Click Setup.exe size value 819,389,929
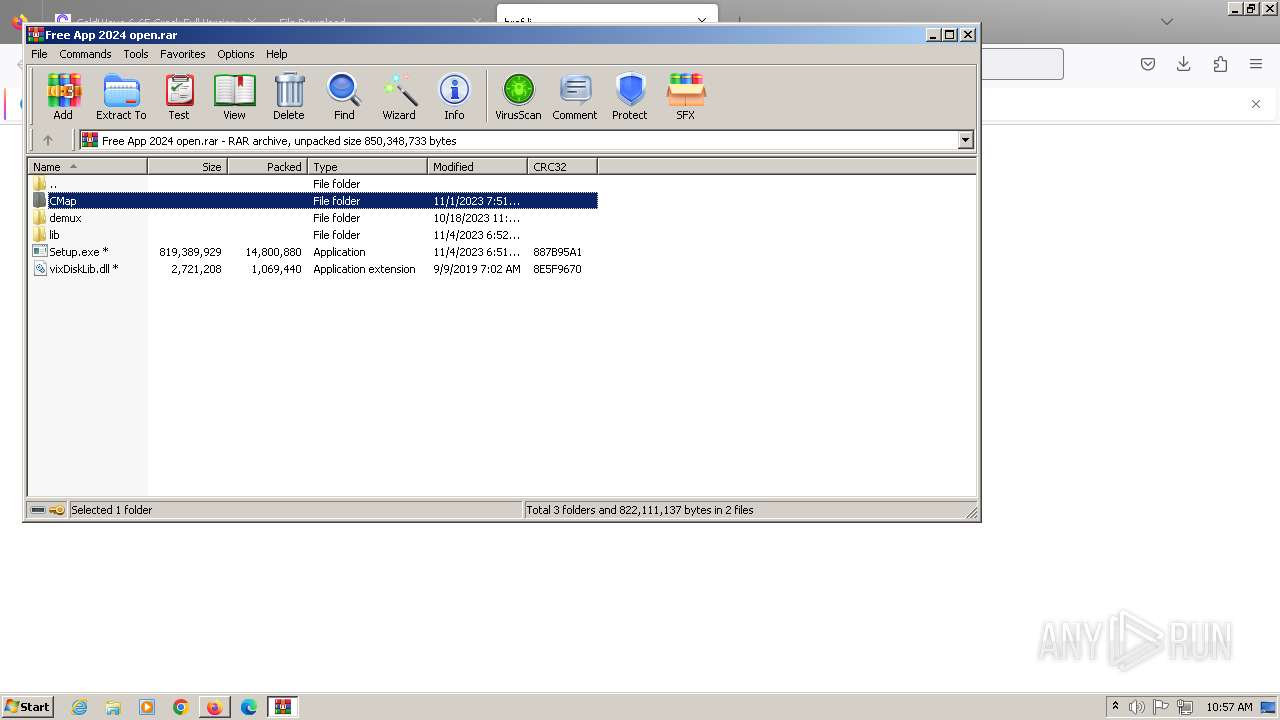This screenshot has height=720, width=1280. point(190,252)
